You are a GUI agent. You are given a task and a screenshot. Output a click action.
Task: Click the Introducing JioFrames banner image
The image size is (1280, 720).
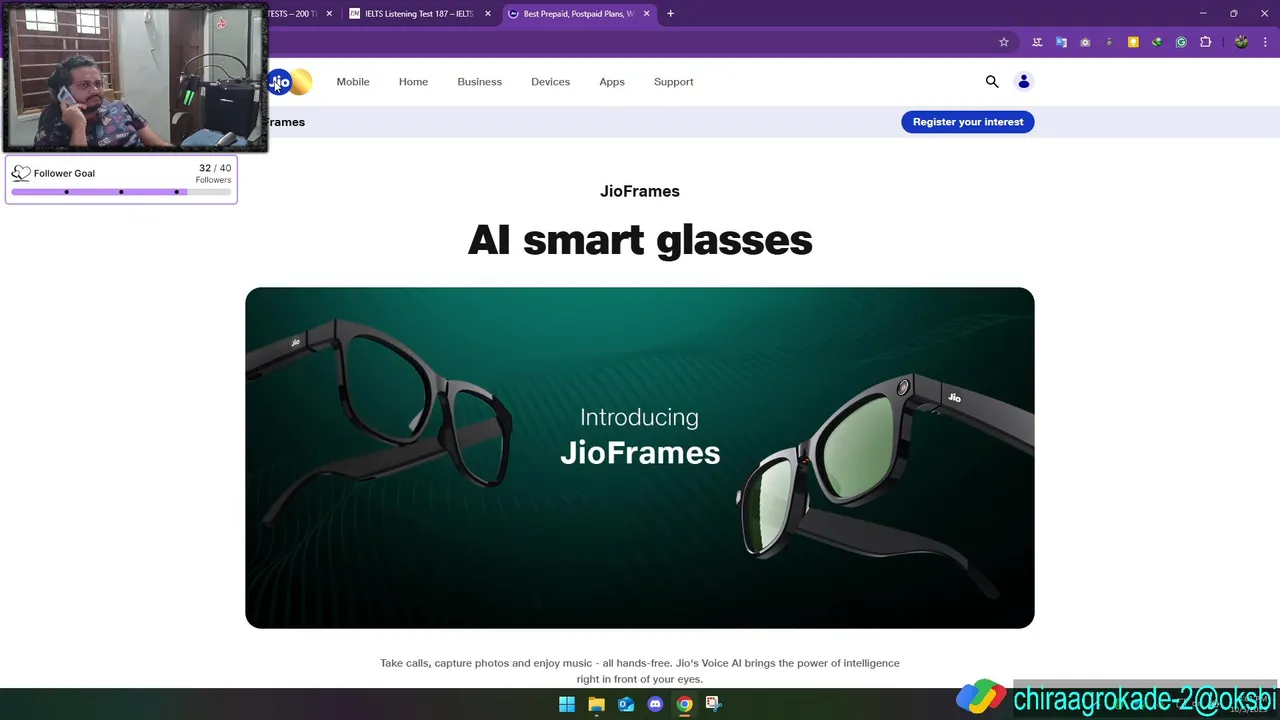tap(640, 458)
